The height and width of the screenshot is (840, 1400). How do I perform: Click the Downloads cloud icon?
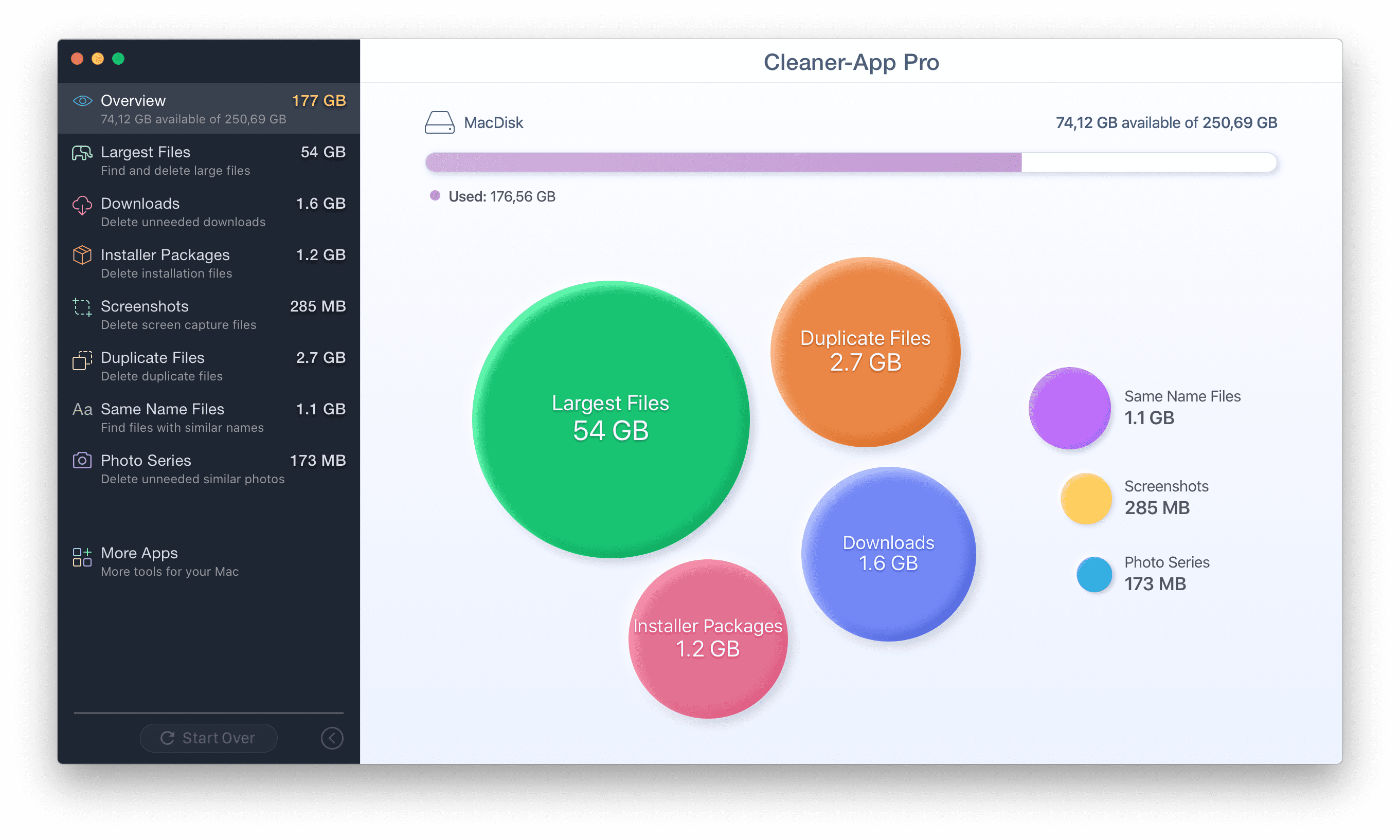click(x=82, y=205)
